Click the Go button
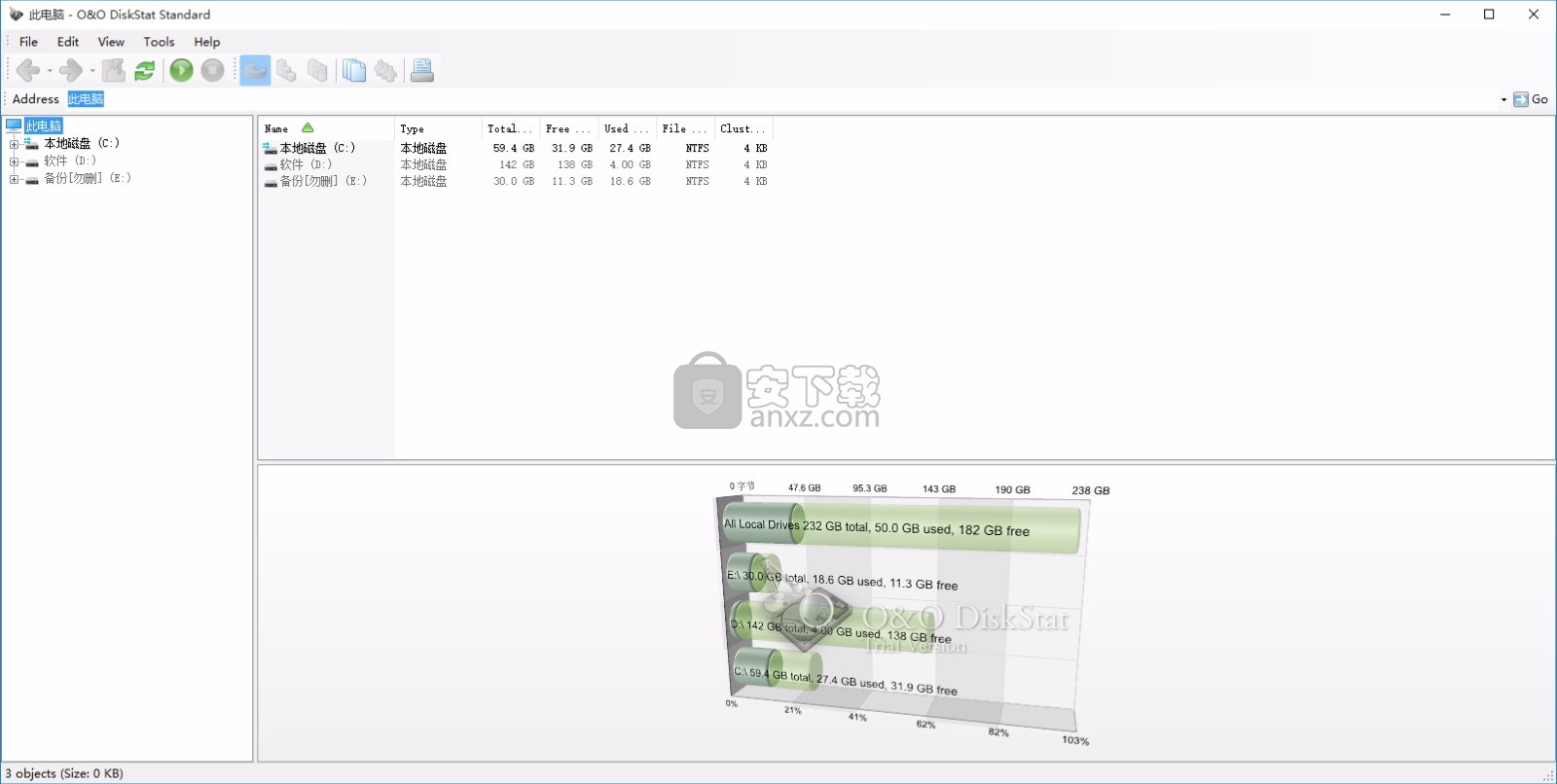The width and height of the screenshot is (1557, 784). pos(1531,99)
